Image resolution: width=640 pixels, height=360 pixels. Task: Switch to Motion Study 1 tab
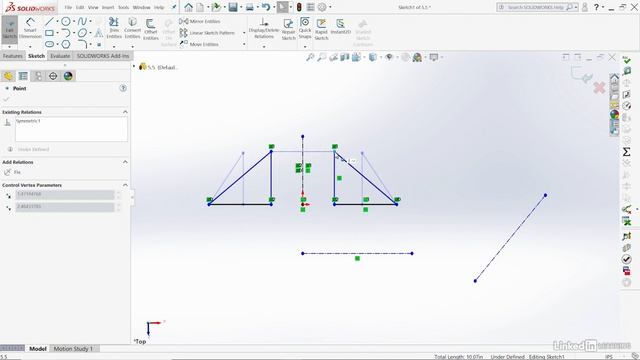tap(73, 349)
